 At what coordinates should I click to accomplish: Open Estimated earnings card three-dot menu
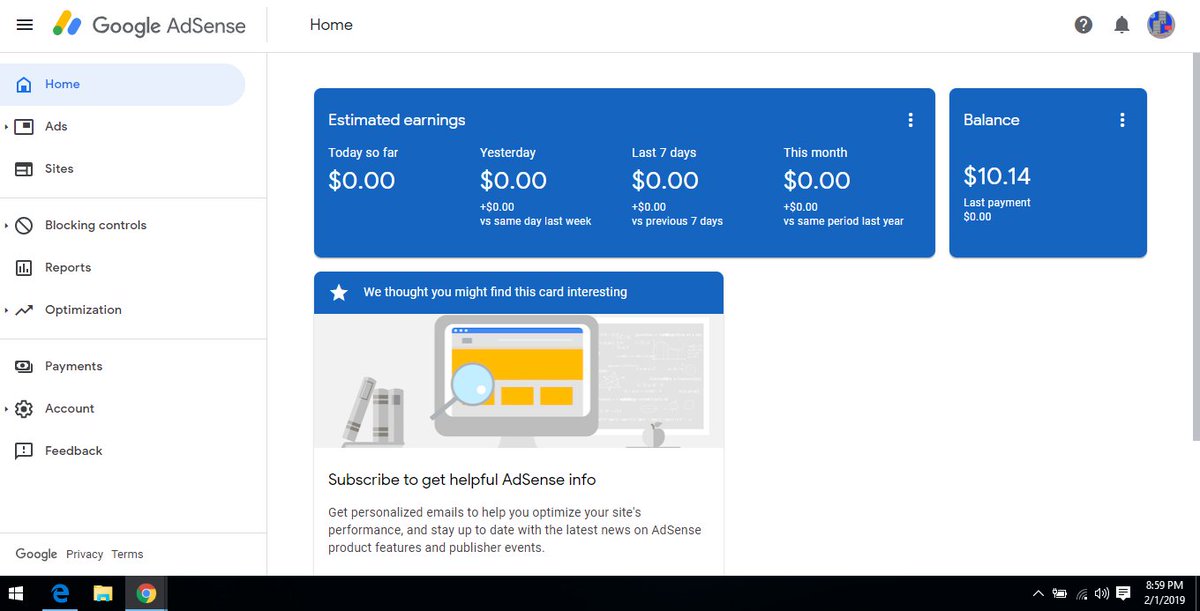click(910, 120)
